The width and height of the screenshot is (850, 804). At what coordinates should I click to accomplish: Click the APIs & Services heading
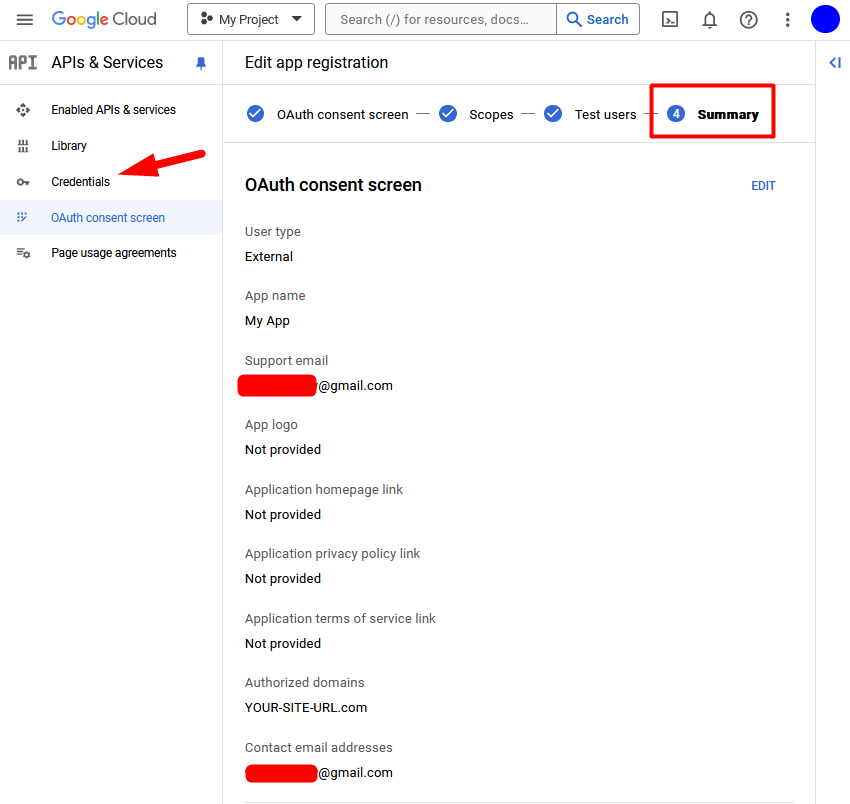[107, 63]
